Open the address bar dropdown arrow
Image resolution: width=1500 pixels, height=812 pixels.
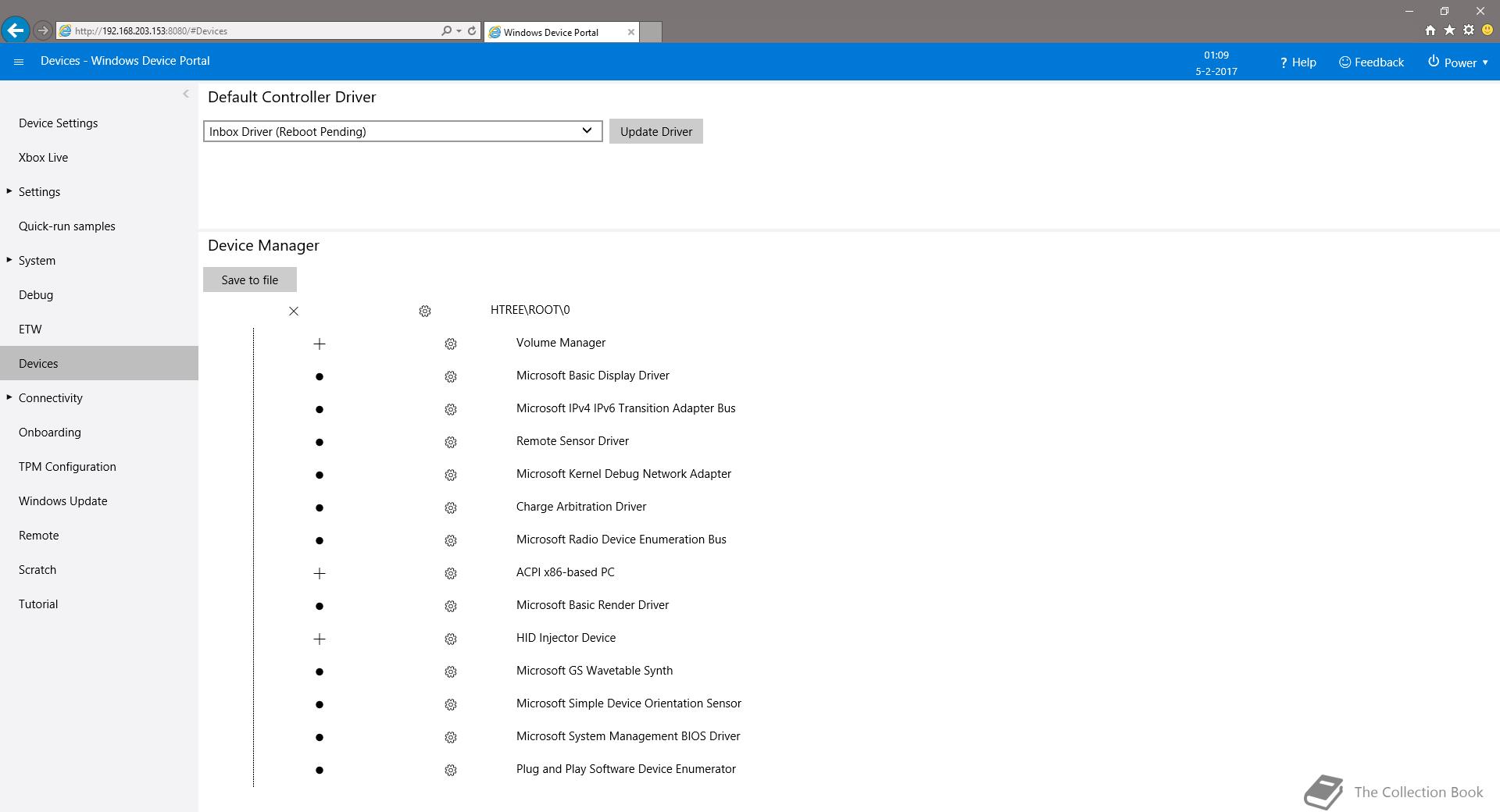tap(459, 31)
